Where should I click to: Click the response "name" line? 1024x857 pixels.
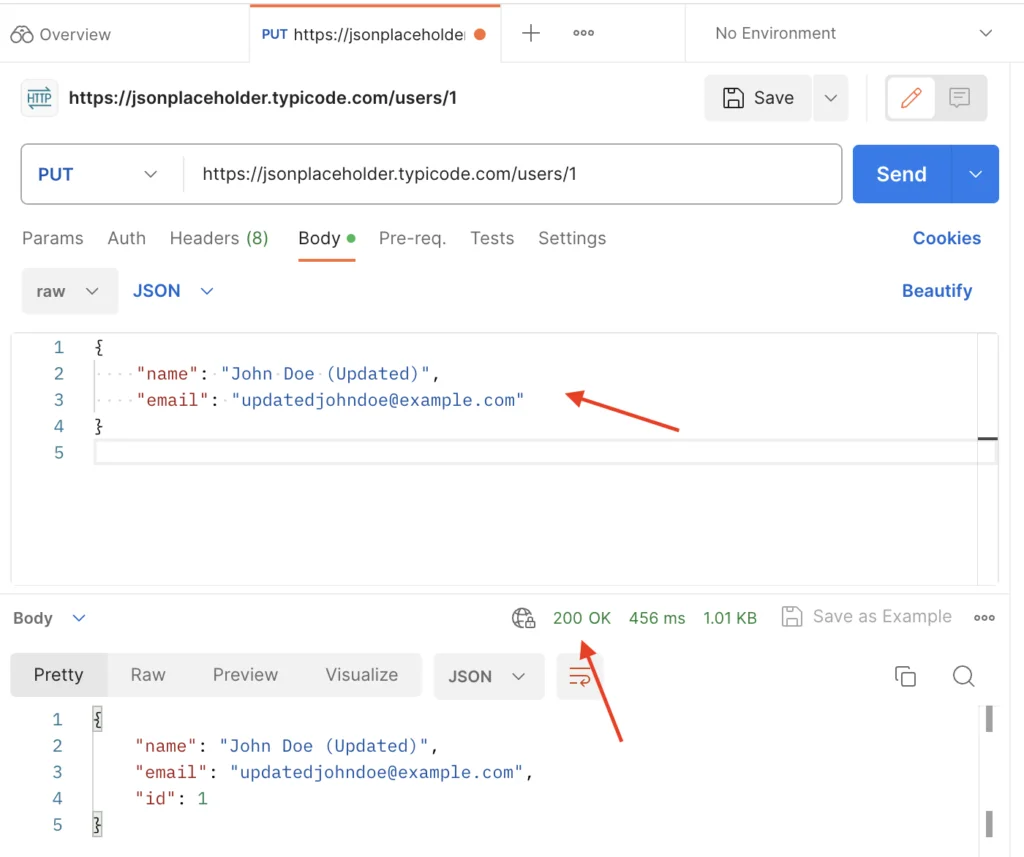coord(286,746)
